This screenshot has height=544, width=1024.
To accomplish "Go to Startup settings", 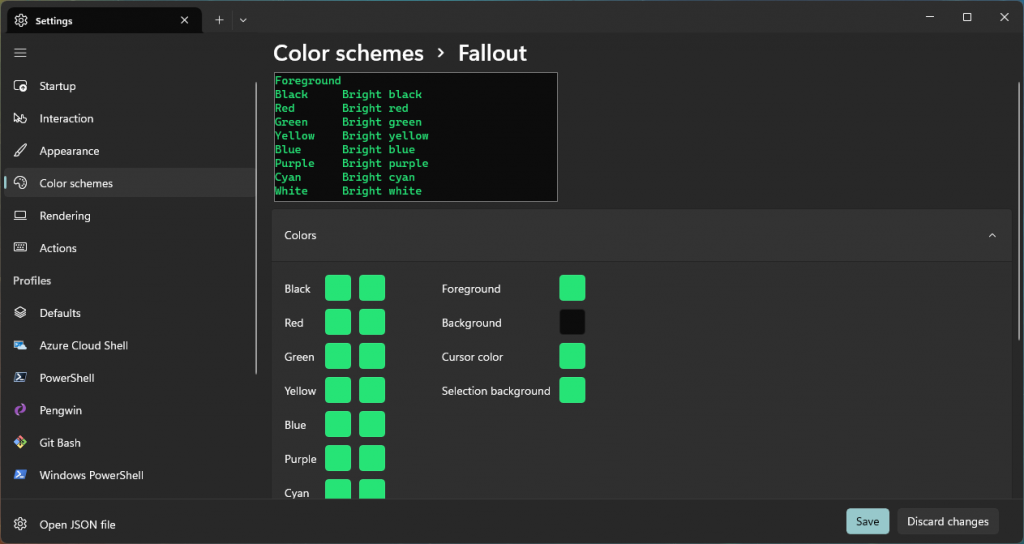I will tap(130, 86).
